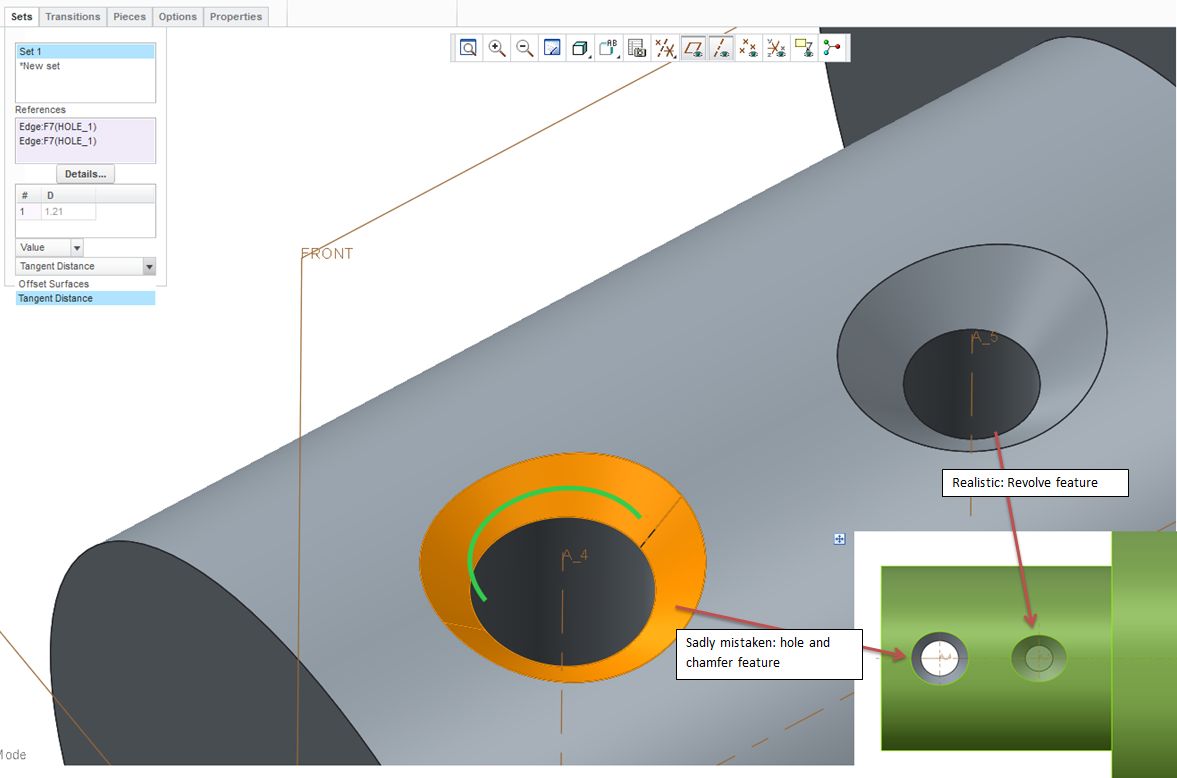This screenshot has height=778, width=1177.
Task: Click the Repaint screen icon
Action: tap(552, 48)
